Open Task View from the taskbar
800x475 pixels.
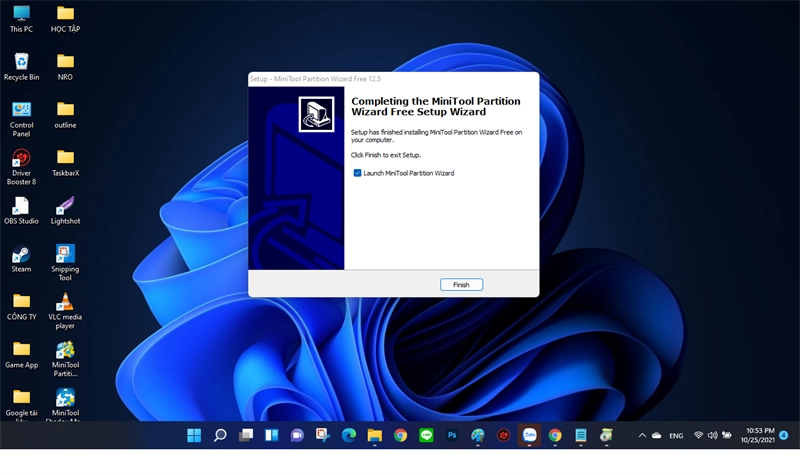[x=246, y=435]
